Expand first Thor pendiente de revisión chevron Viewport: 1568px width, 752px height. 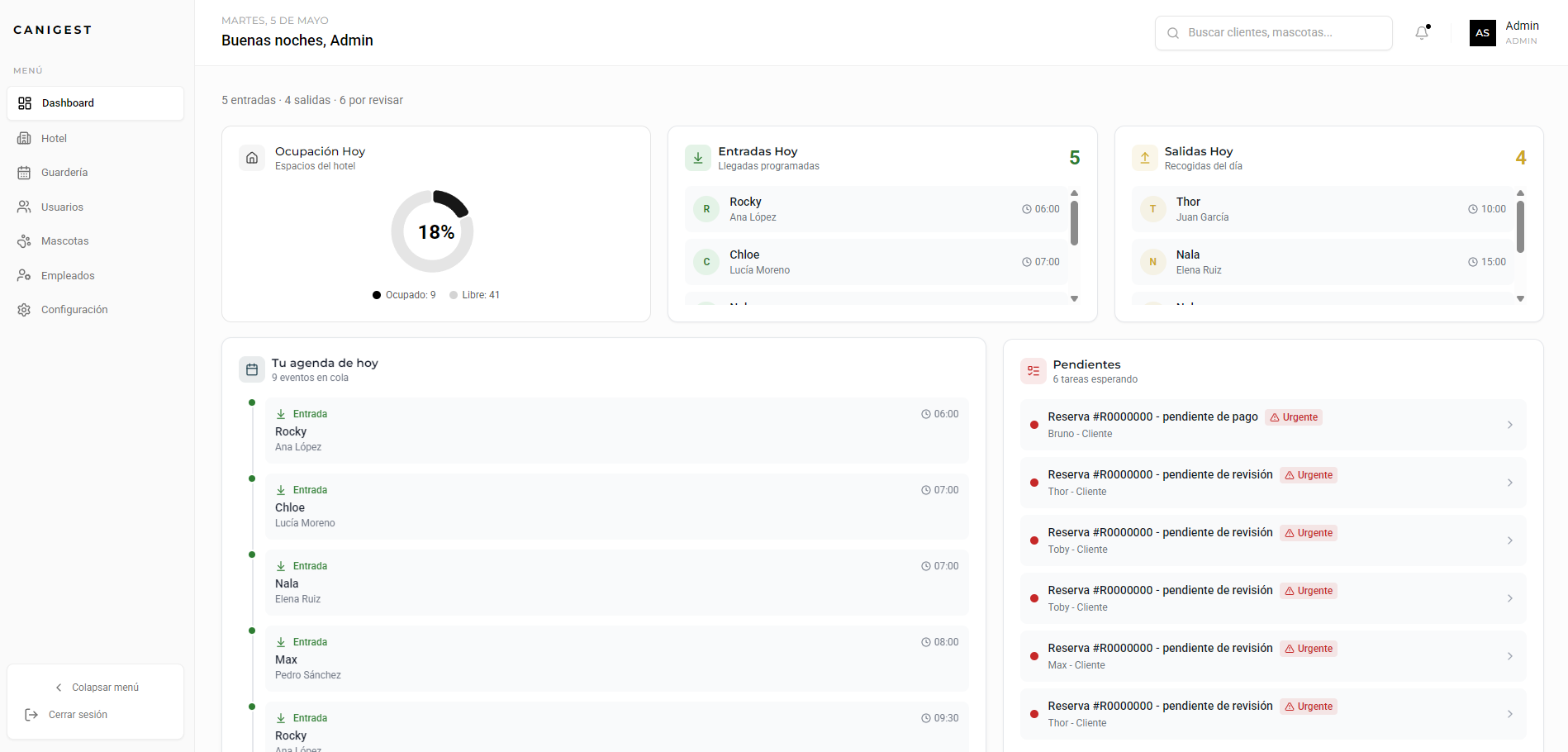pos(1509,483)
